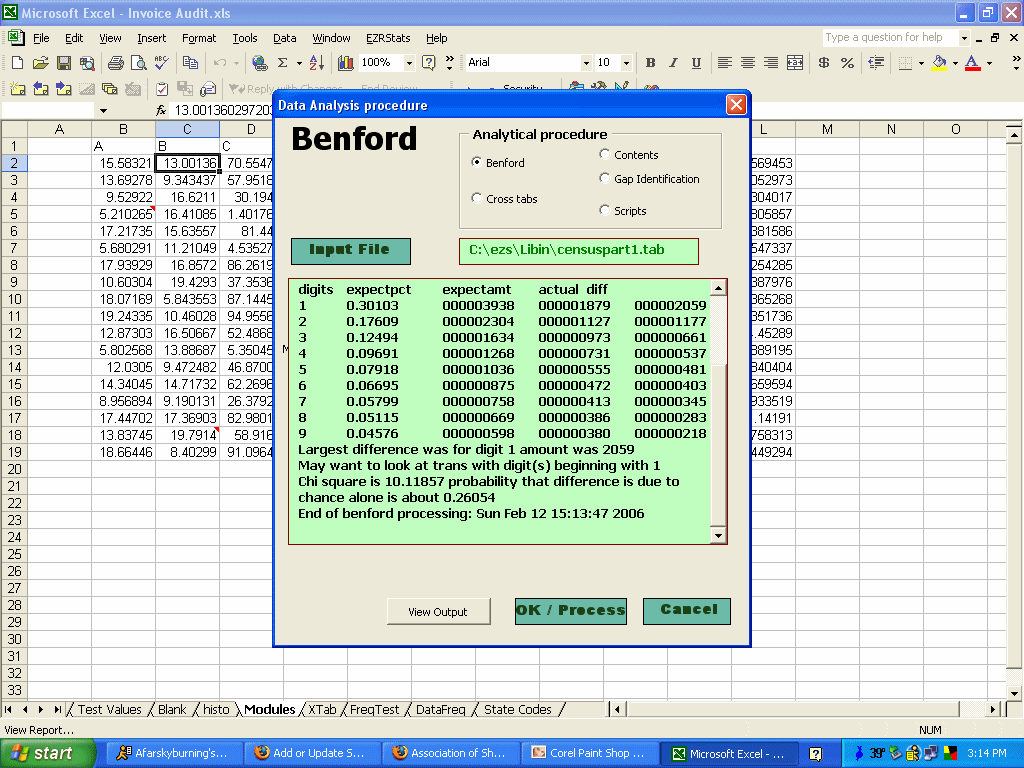Click the New Comment icon in reviewing toolbar
The width and height of the screenshot is (1024, 768).
coord(18,88)
